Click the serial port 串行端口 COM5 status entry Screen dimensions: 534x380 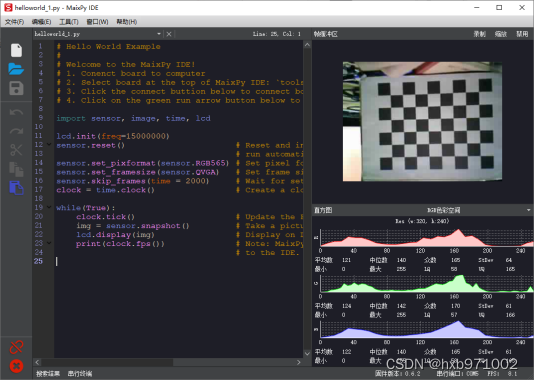pyautogui.click(x=457, y=374)
